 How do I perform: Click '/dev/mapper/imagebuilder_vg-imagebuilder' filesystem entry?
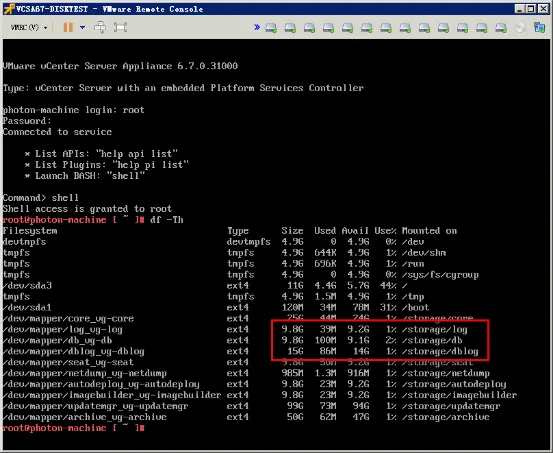tap(112, 395)
